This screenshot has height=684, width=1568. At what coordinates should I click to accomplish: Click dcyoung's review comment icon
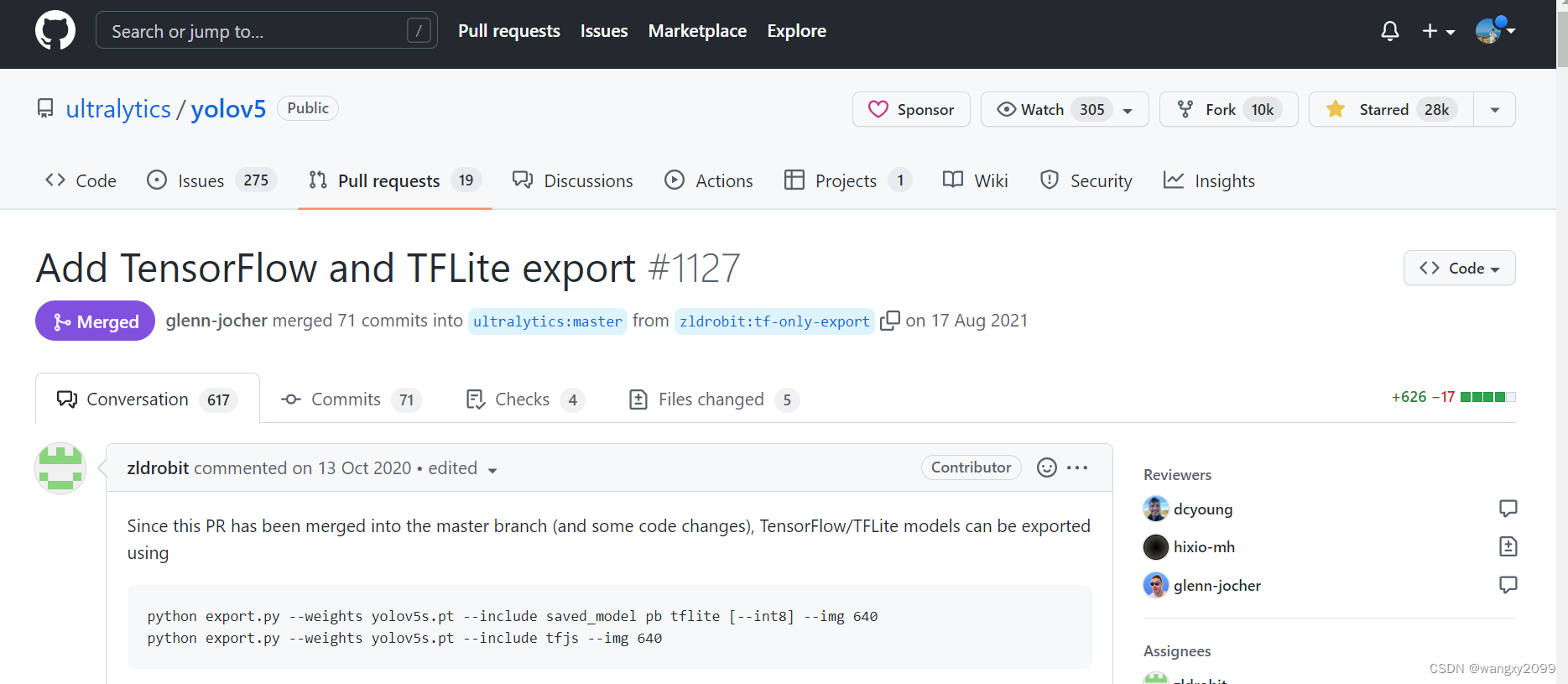pyautogui.click(x=1508, y=509)
